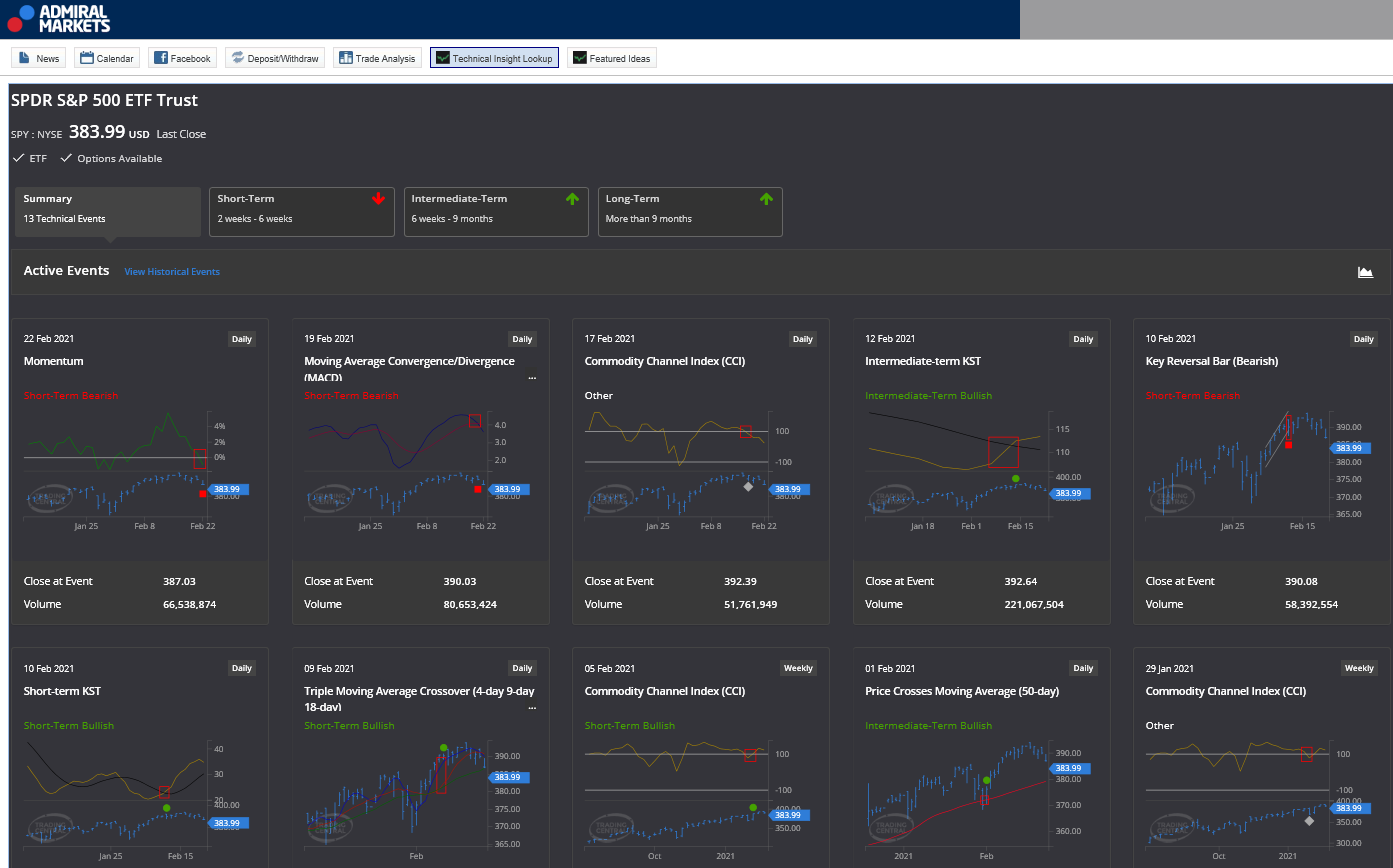Viewport: 1393px width, 868px height.
Task: Click the Short-term KST title
Action: pos(62,691)
